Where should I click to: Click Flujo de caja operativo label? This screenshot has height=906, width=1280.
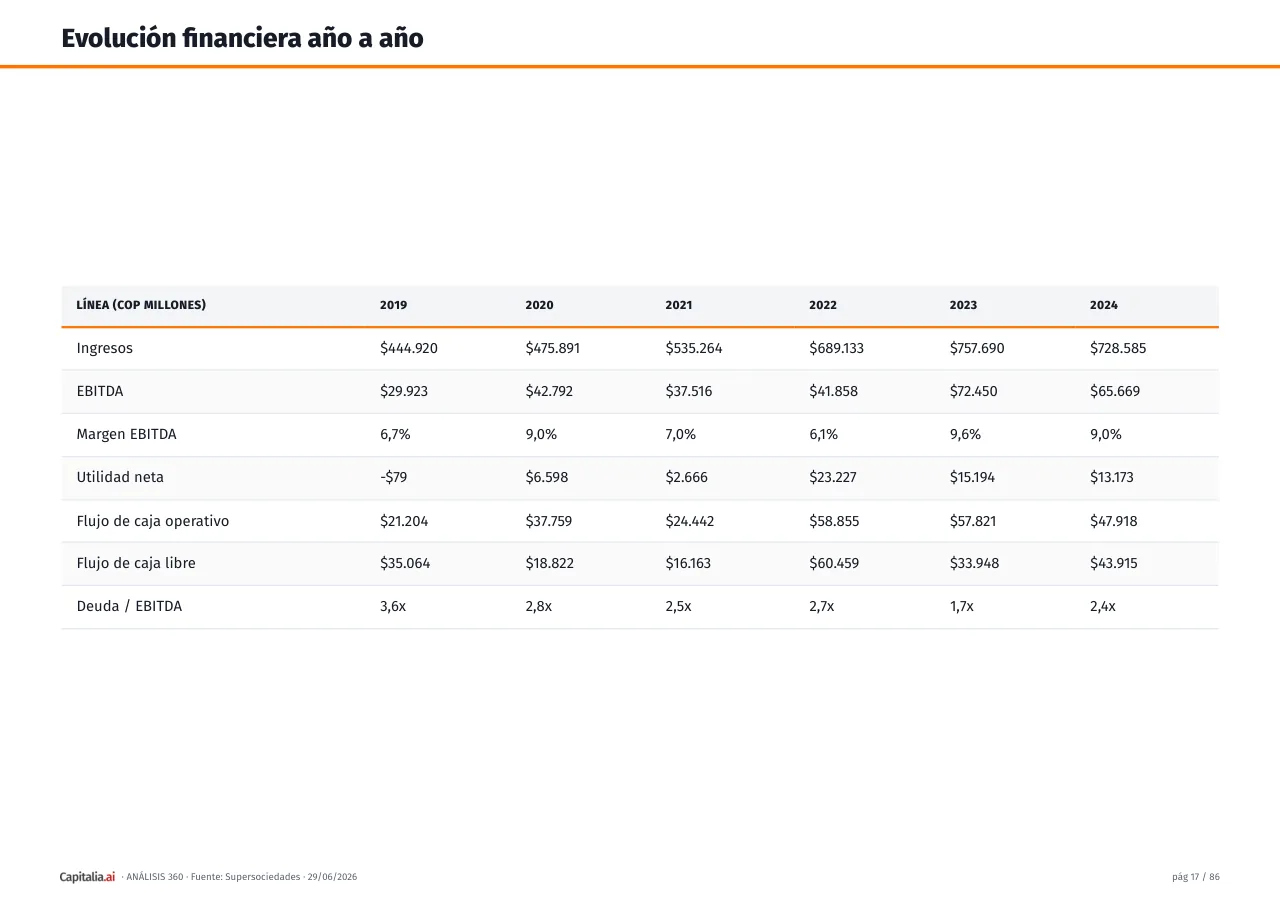click(x=153, y=521)
